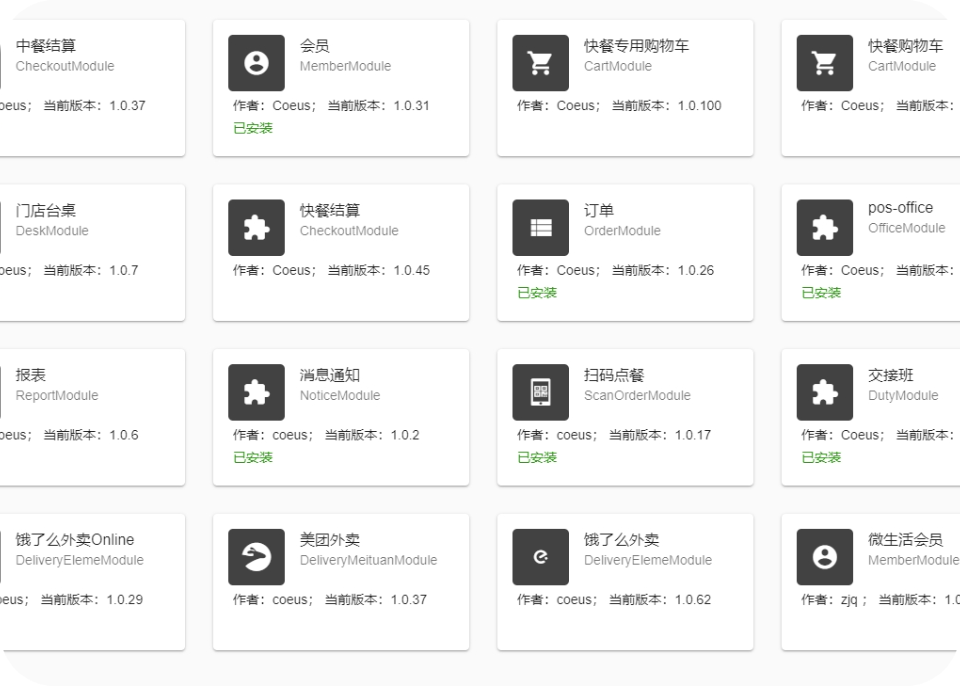Screen dimensions: 960x686
Task: Click 已安装 status under 扫码点餐
Action: coord(537,457)
